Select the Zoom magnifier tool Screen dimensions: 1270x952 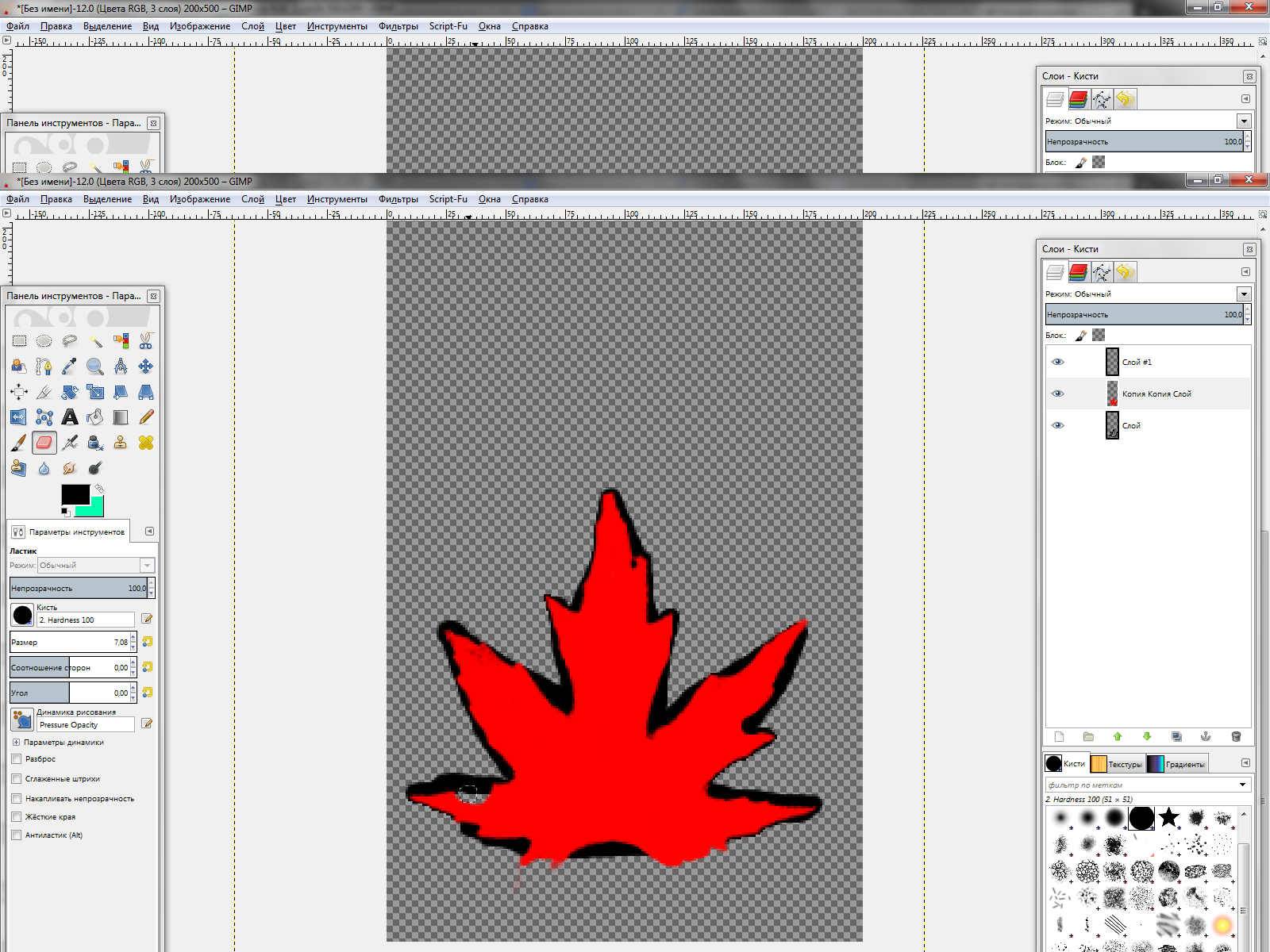[x=95, y=367]
